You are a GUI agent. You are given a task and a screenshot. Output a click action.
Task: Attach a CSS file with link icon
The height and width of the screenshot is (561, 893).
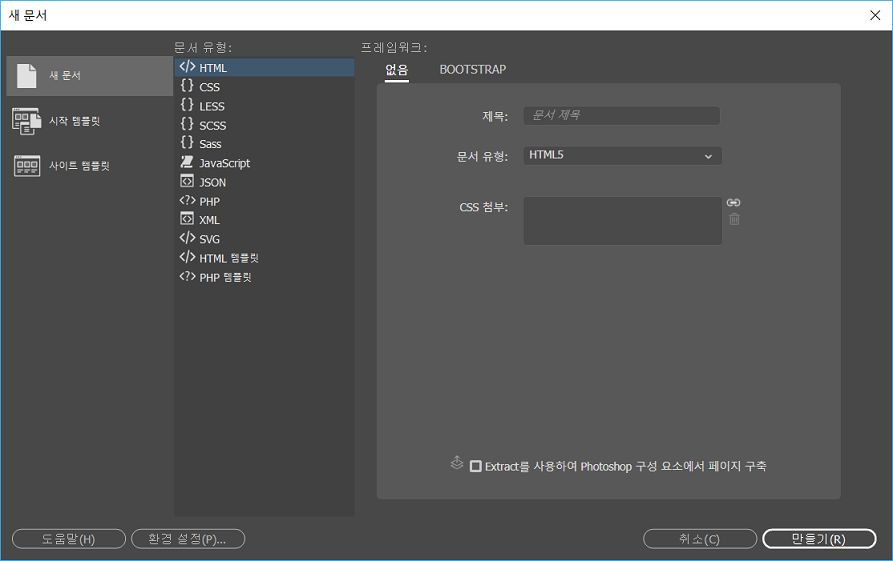(734, 203)
